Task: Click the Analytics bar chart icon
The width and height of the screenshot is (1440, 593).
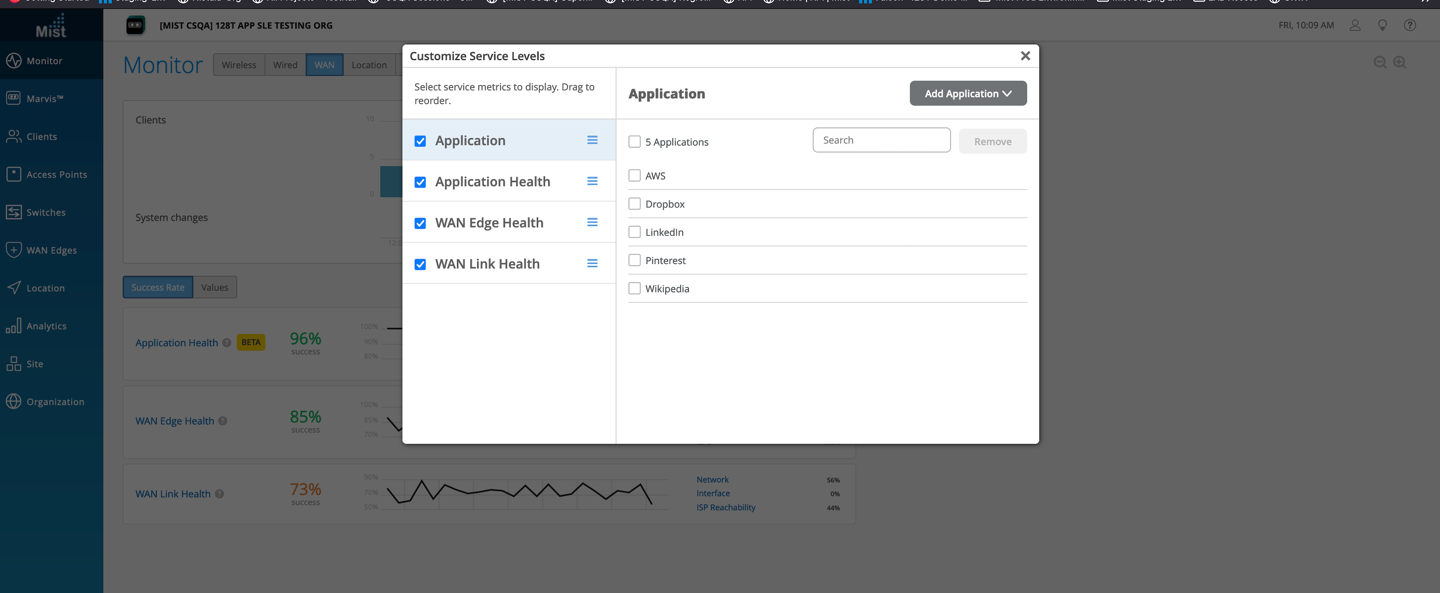Action: click(x=14, y=326)
